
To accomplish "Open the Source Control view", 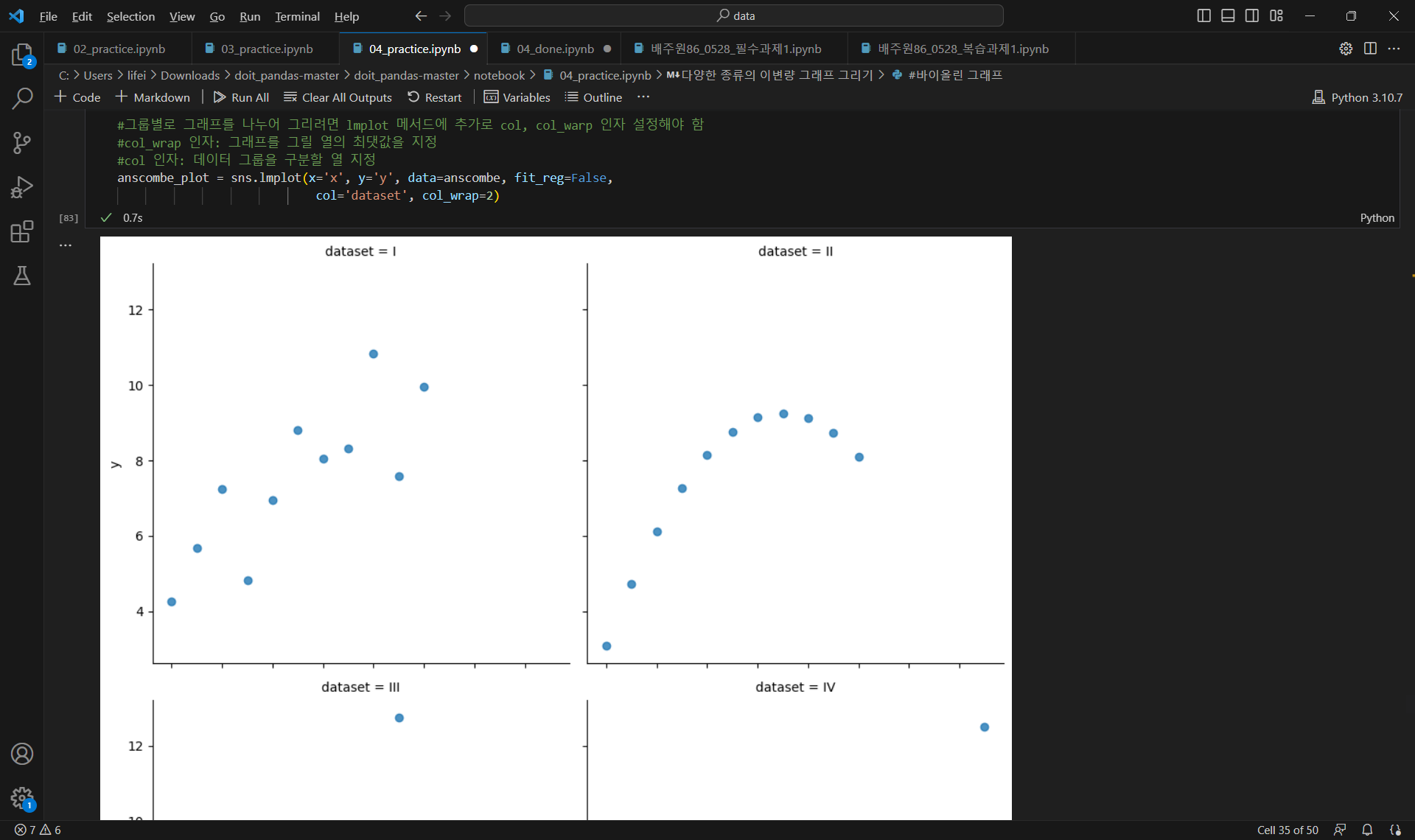I will pyautogui.click(x=22, y=142).
